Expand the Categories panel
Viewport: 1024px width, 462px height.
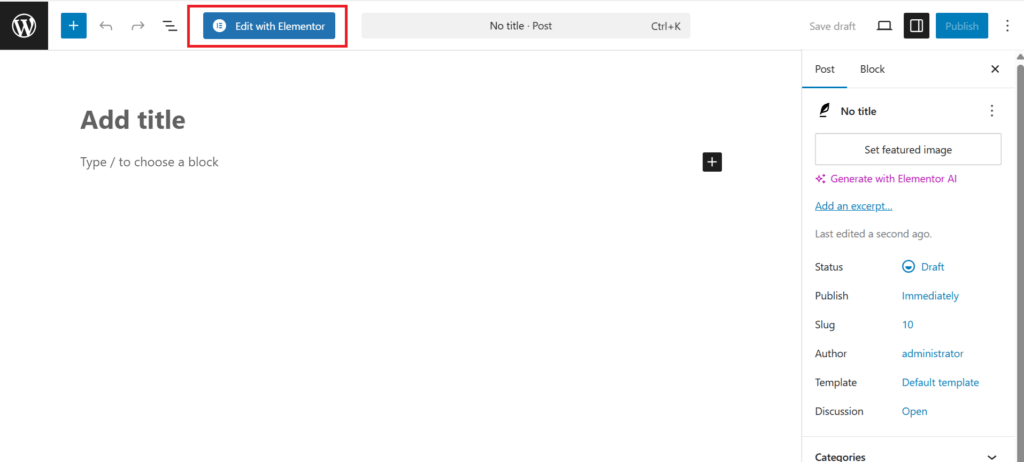992,456
